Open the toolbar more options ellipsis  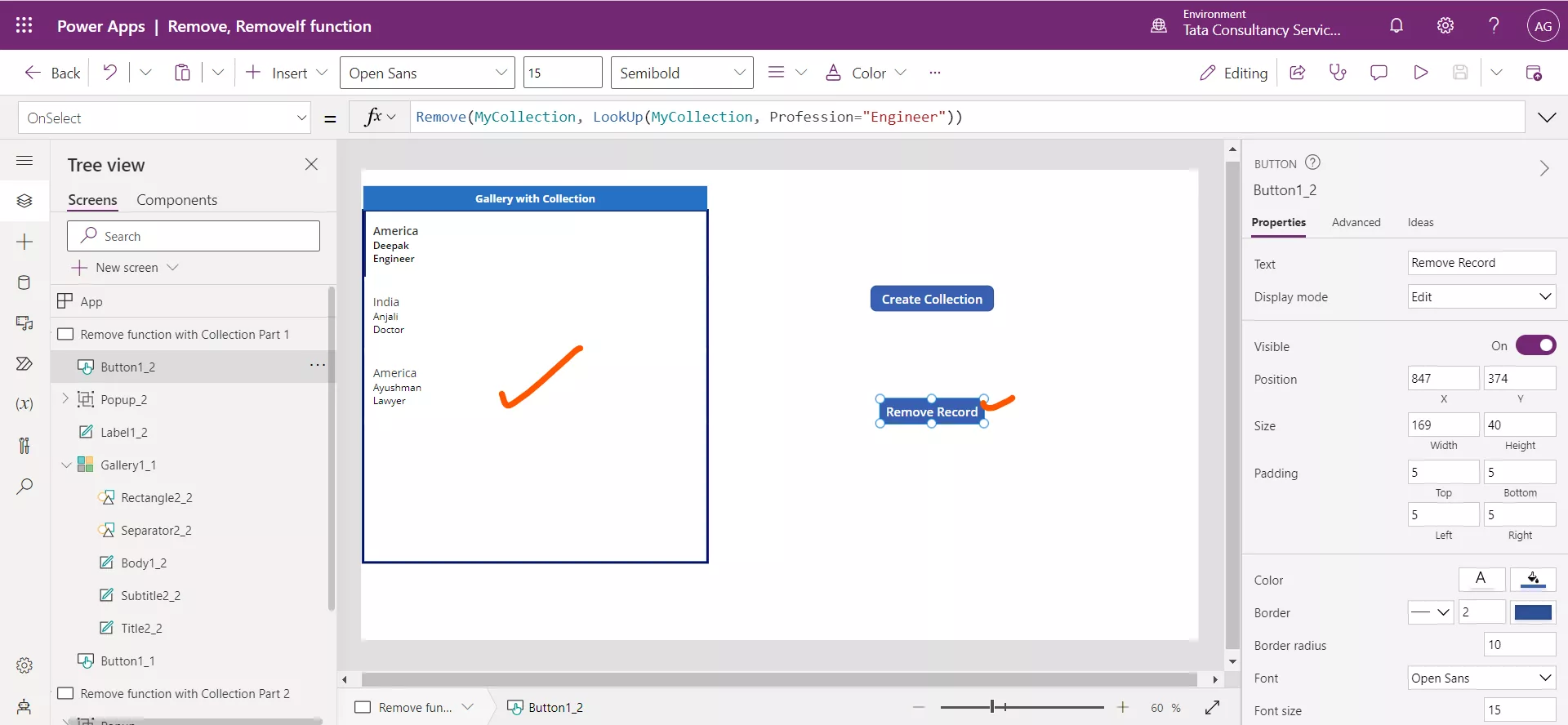tap(935, 73)
